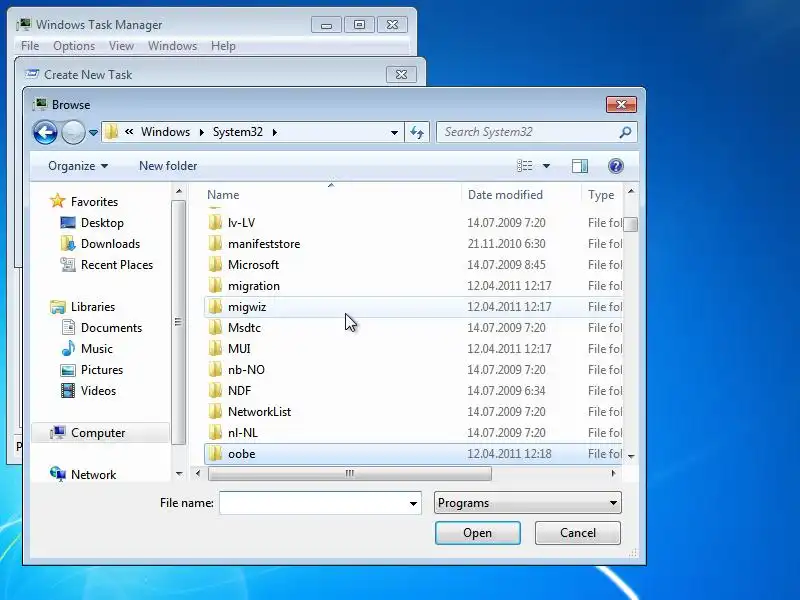Open Help menu in Task Manager
Viewport: 800px width, 600px height.
click(x=223, y=46)
